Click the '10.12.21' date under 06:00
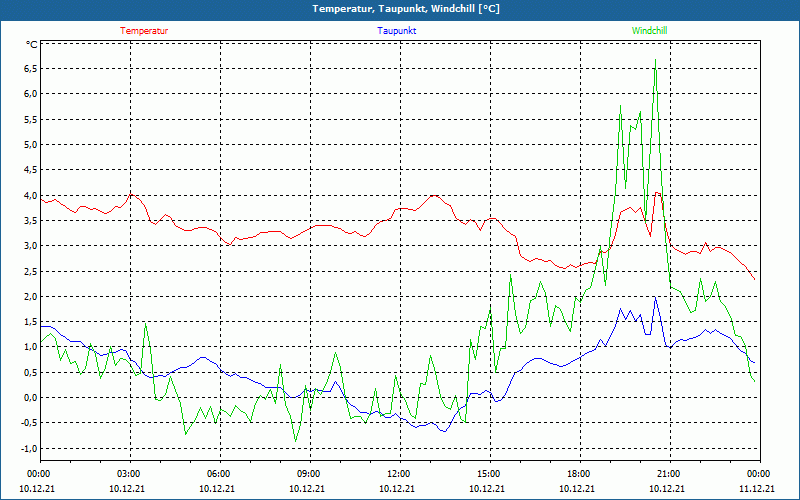This screenshot has width=800, height=500. click(x=217, y=488)
